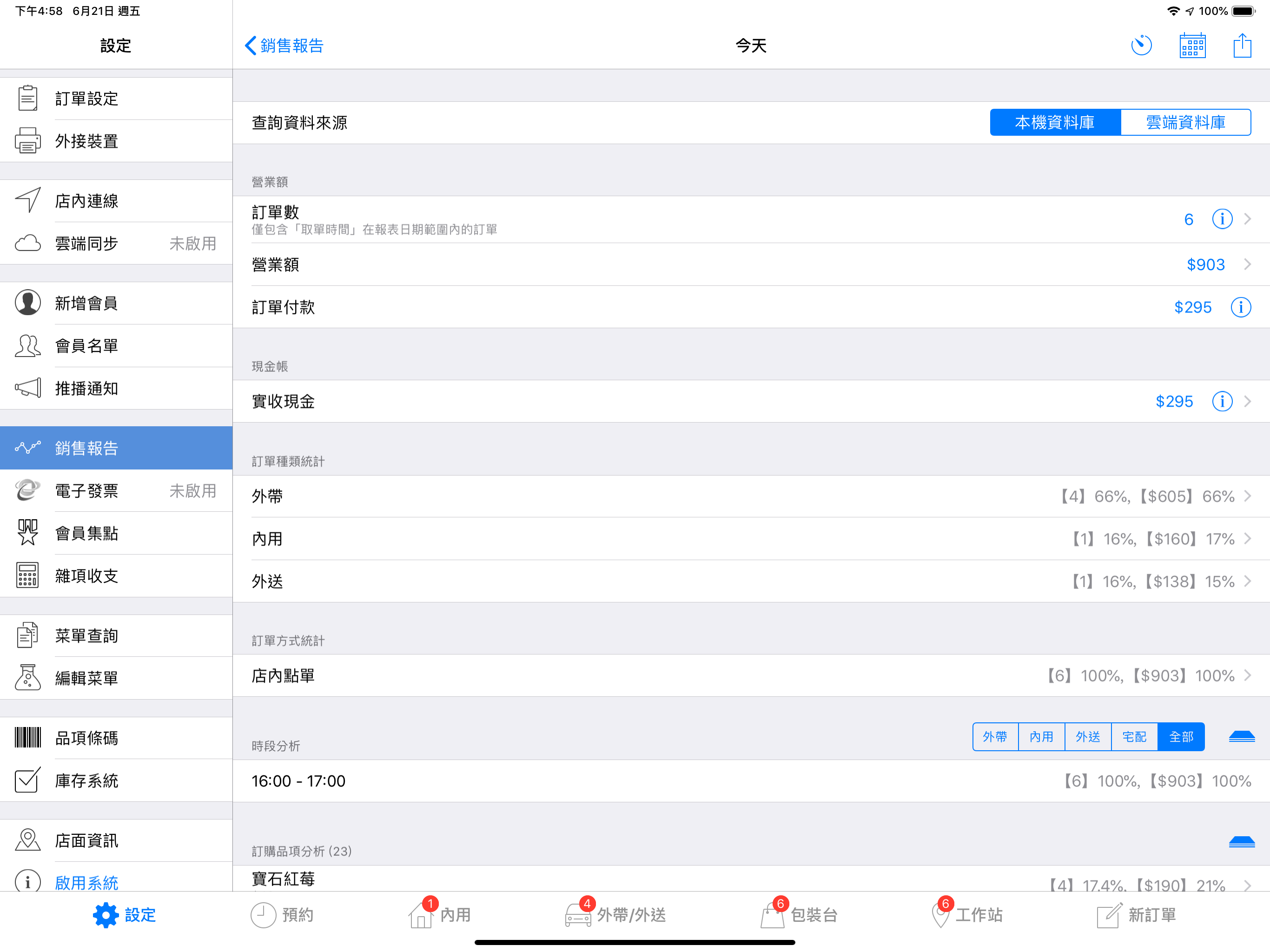The width and height of the screenshot is (1270, 952).
Task: Tap the share export icon
Action: click(1243, 46)
